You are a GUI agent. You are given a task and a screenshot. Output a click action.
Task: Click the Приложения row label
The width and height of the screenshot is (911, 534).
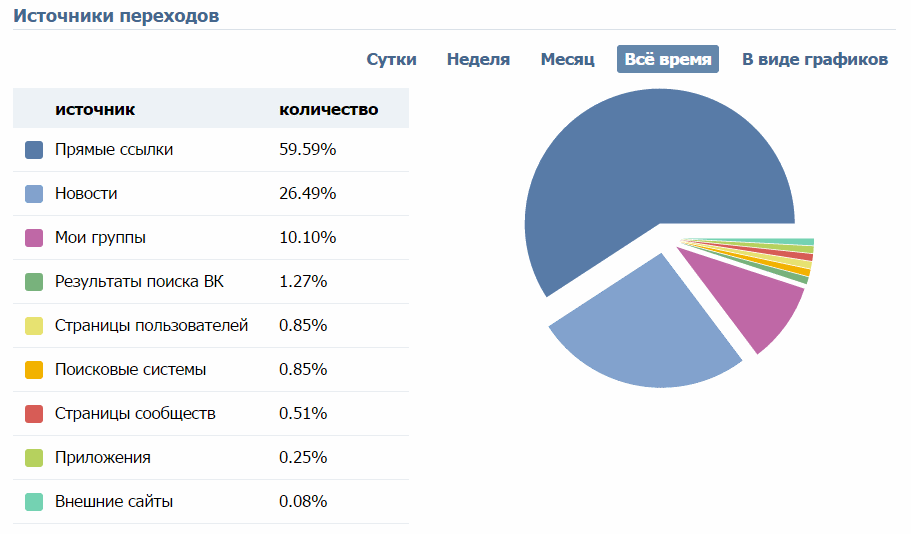click(103, 458)
